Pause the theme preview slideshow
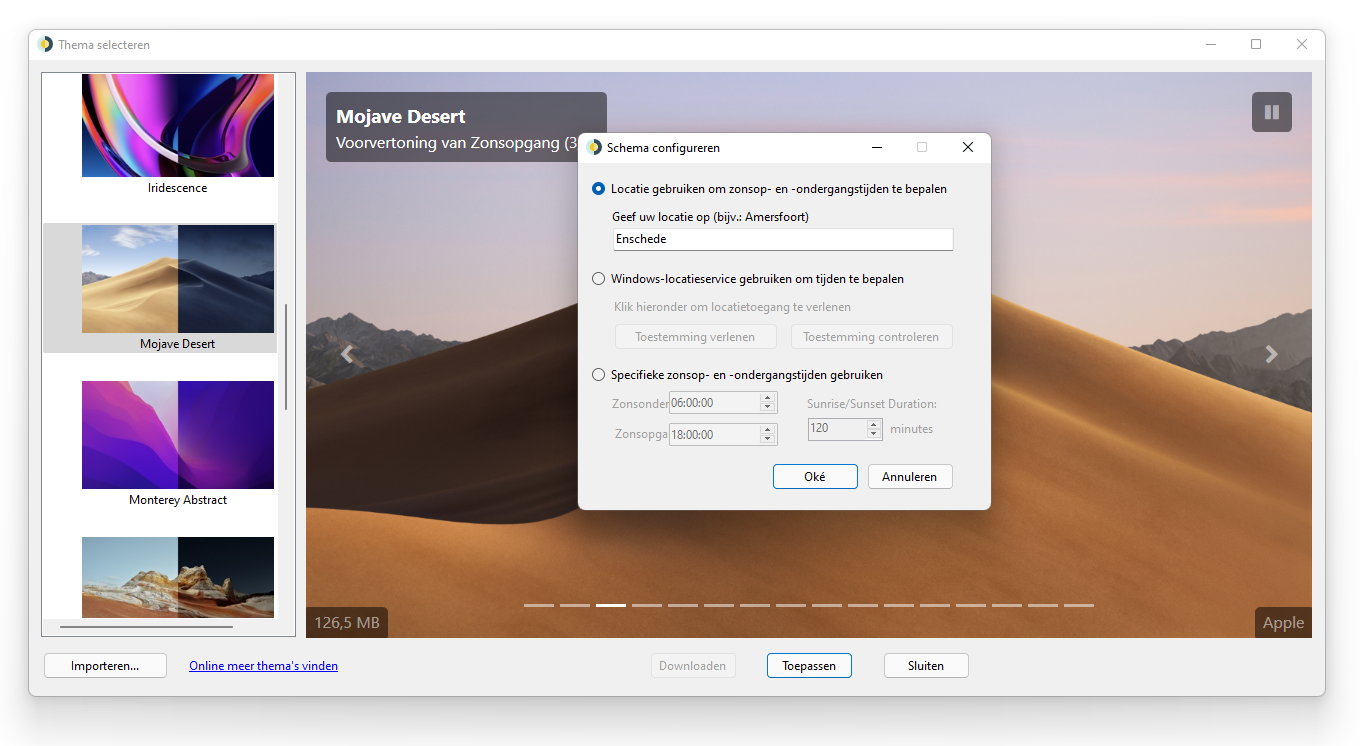1360x746 pixels. point(1271,112)
